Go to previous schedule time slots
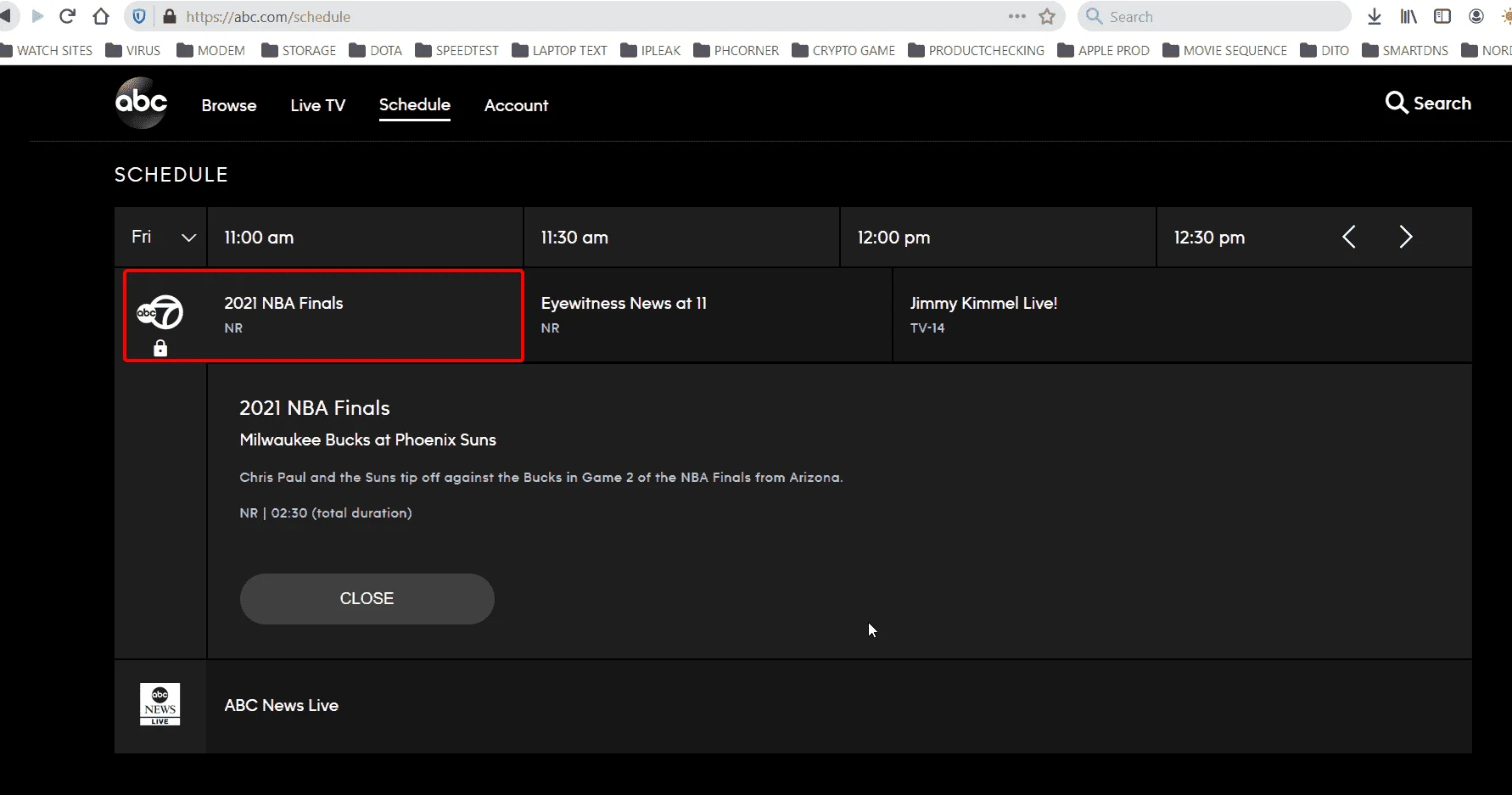The image size is (1512, 795). point(1349,237)
